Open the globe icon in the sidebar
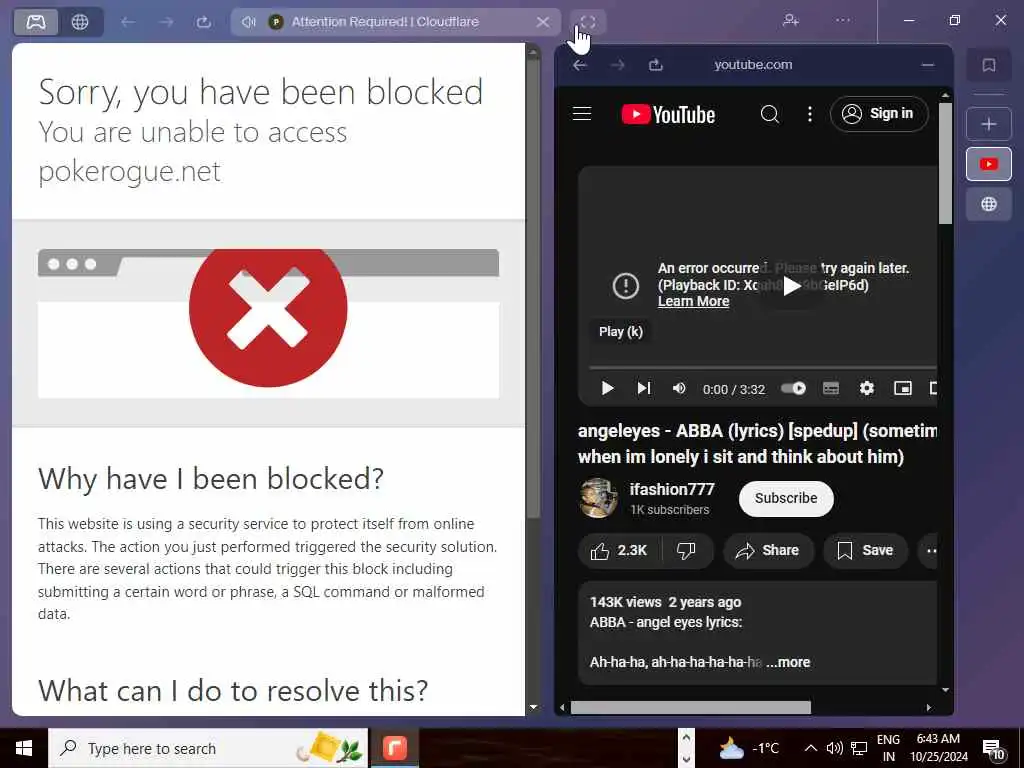 pos(989,204)
